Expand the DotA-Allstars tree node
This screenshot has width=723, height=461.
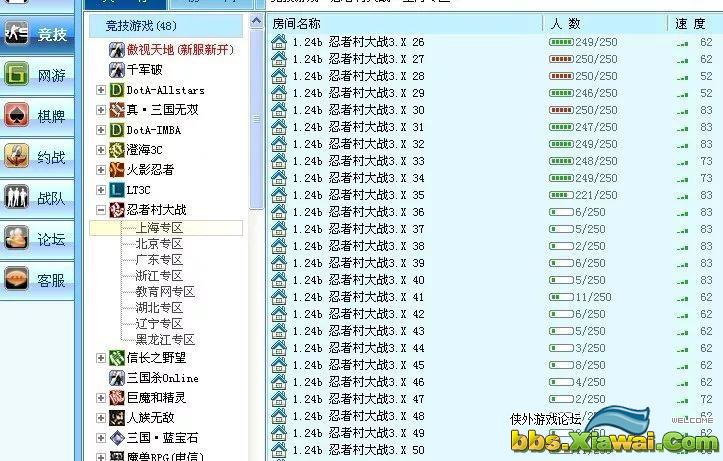[x=101, y=90]
